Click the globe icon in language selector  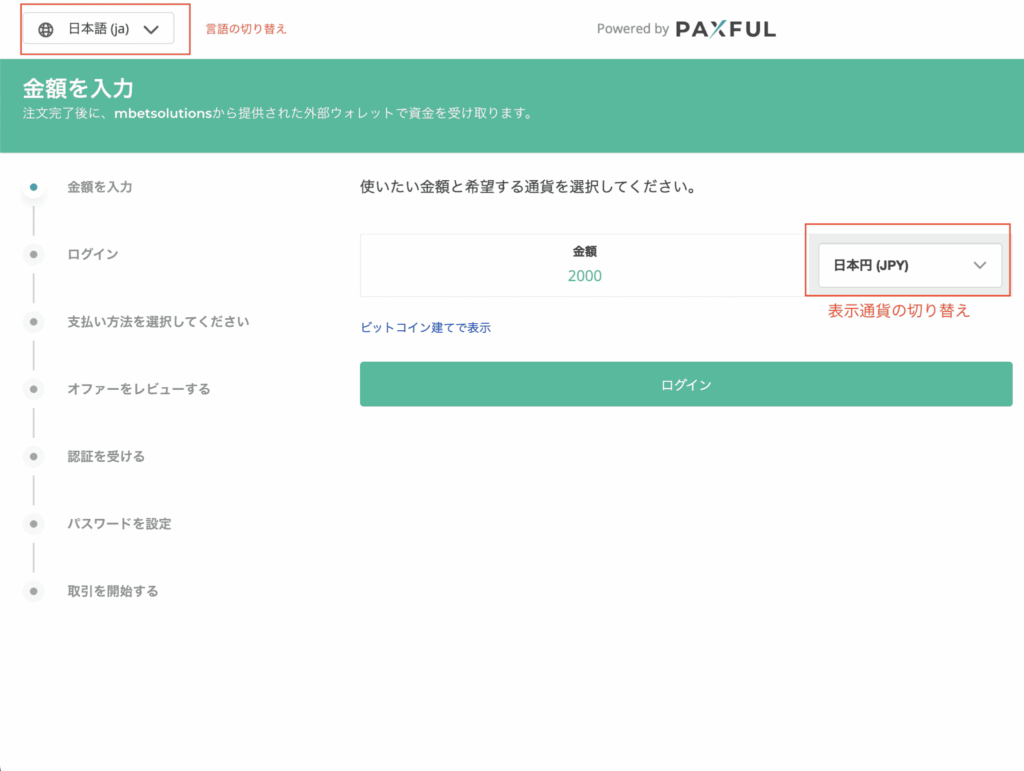[45, 29]
